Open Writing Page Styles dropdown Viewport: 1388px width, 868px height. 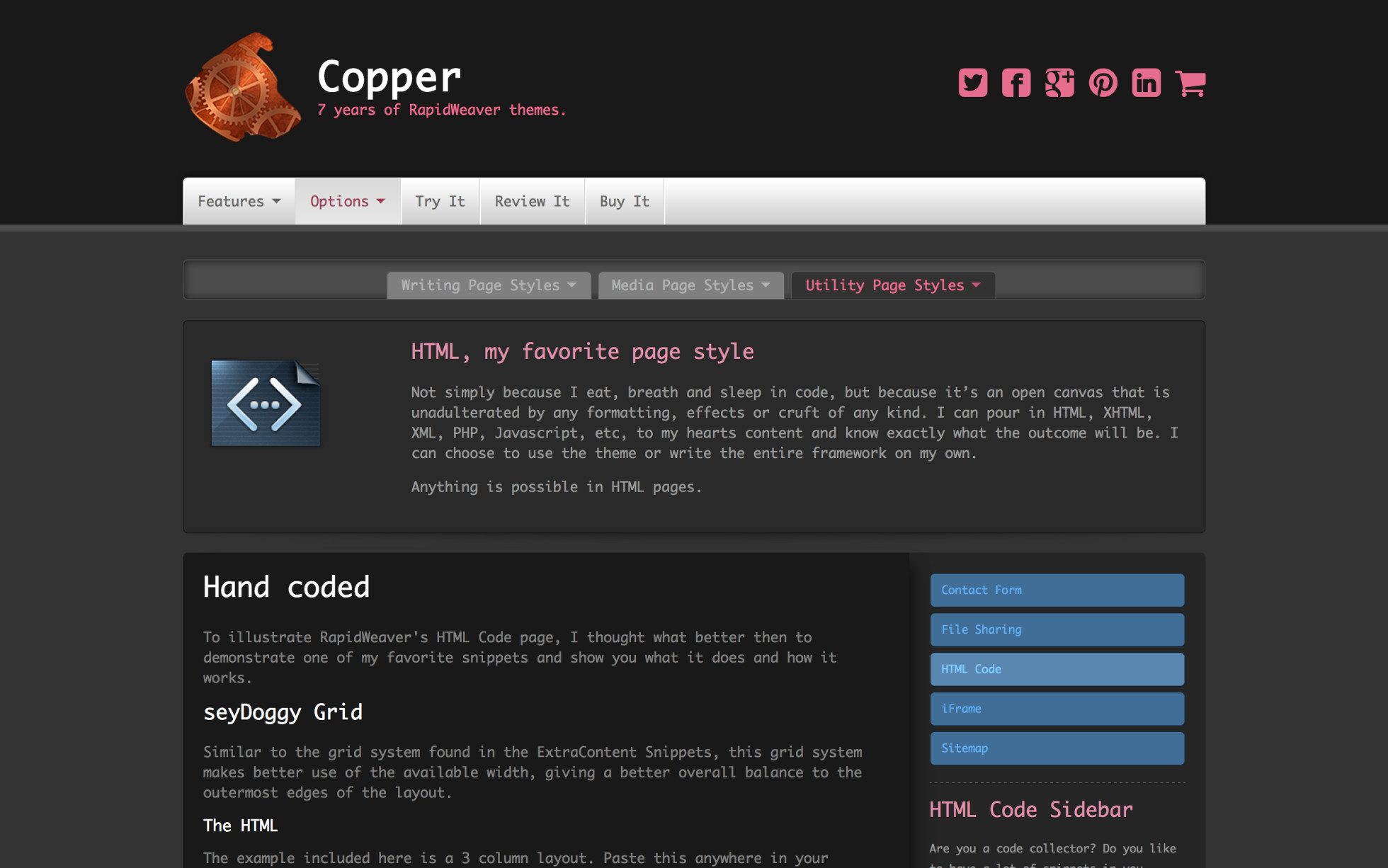click(x=488, y=285)
